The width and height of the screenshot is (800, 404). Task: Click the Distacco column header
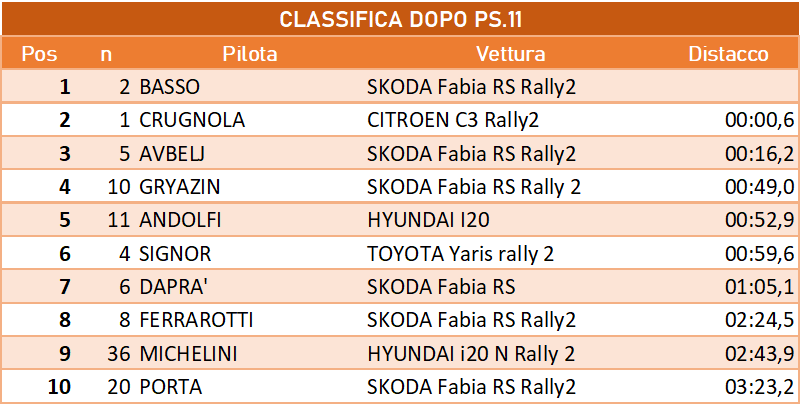(729, 54)
